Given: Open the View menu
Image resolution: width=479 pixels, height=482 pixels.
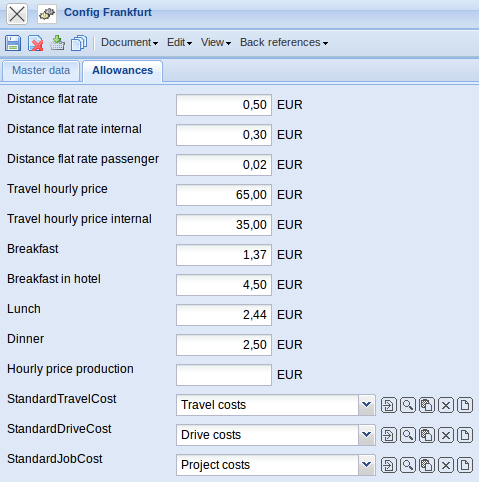Looking at the screenshot, I should [x=216, y=43].
